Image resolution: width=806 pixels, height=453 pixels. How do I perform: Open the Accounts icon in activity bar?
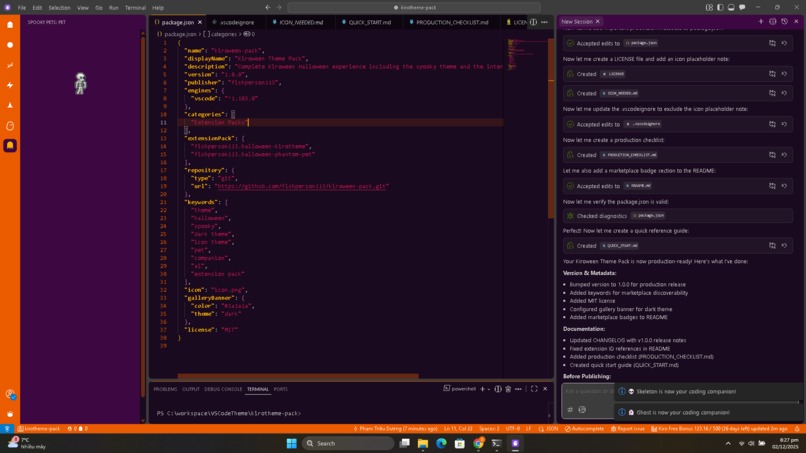[10, 394]
